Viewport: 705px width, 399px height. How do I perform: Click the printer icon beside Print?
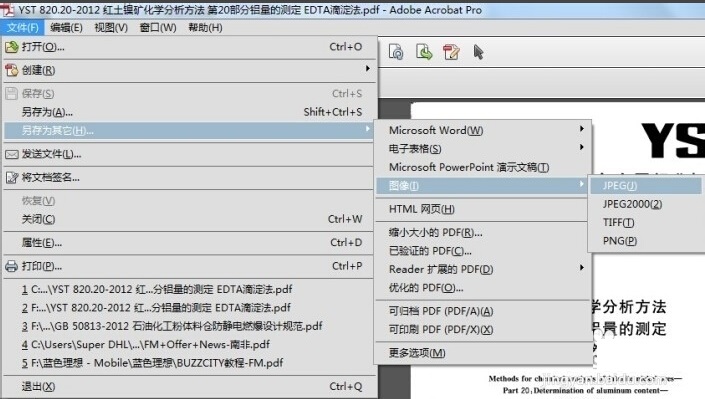coord(12,266)
